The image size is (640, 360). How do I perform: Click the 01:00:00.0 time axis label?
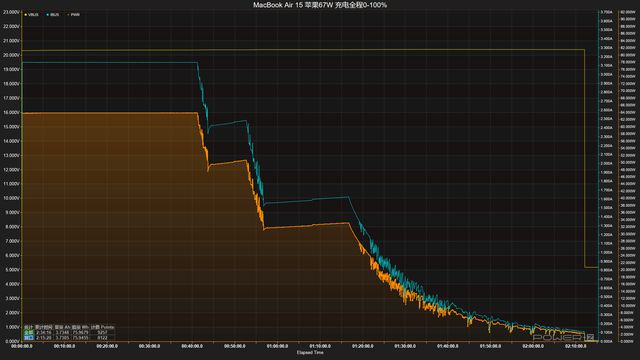tap(277, 346)
